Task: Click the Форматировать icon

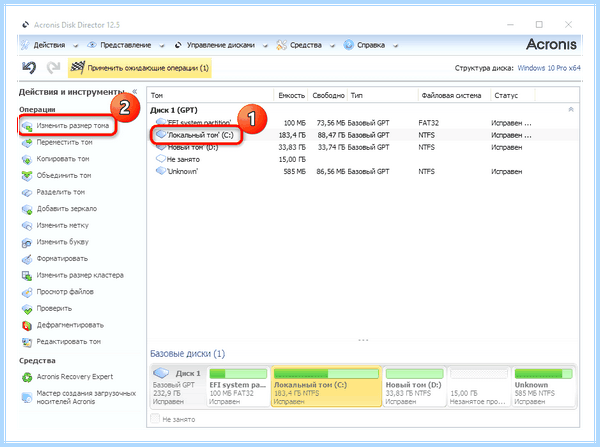Action: pos(27,259)
